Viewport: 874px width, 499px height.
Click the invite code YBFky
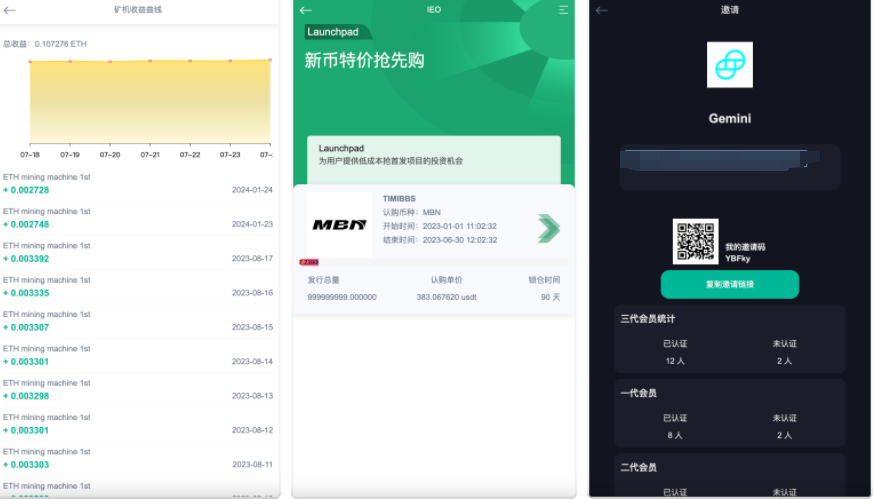tap(737, 256)
